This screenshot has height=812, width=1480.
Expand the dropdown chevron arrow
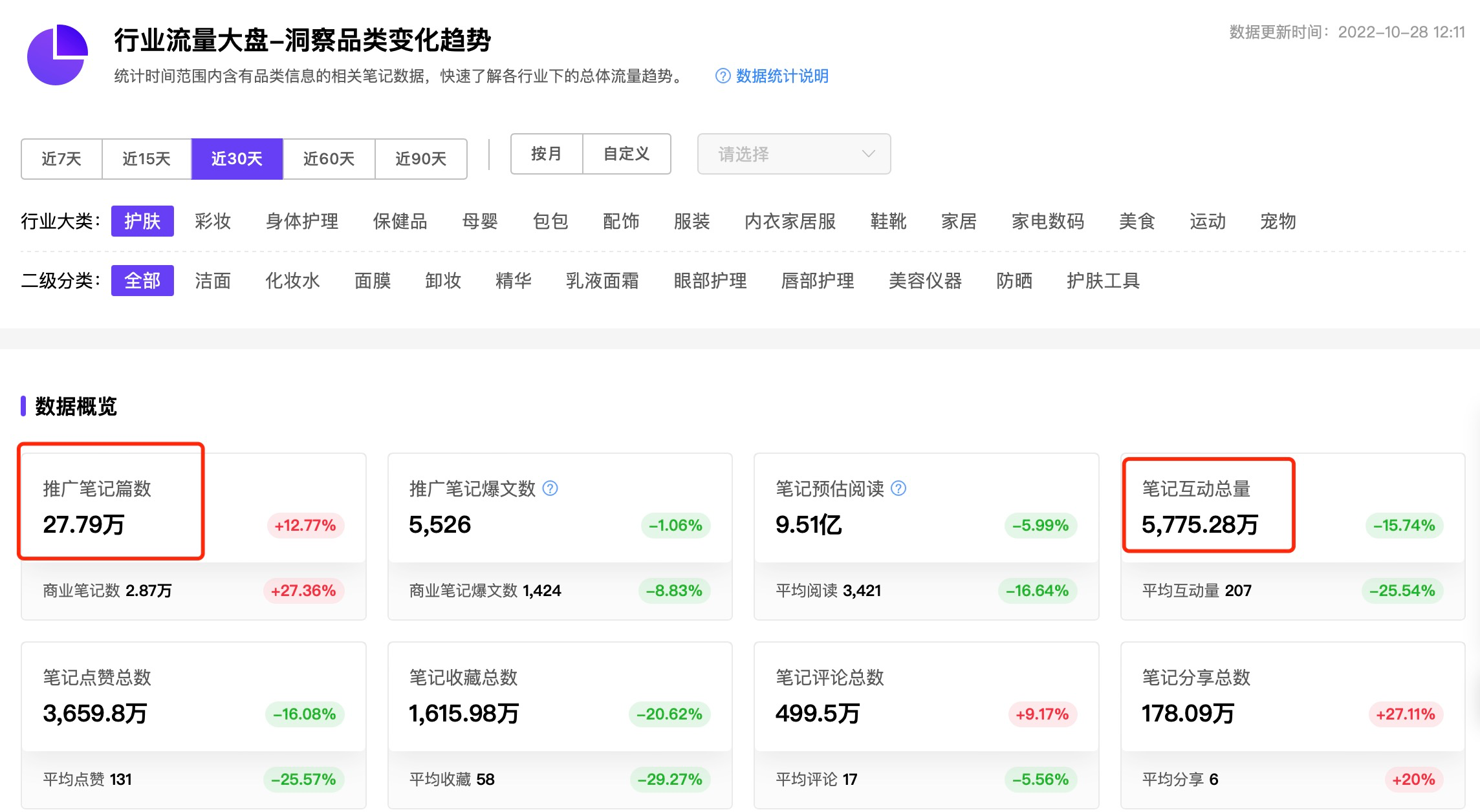869,154
